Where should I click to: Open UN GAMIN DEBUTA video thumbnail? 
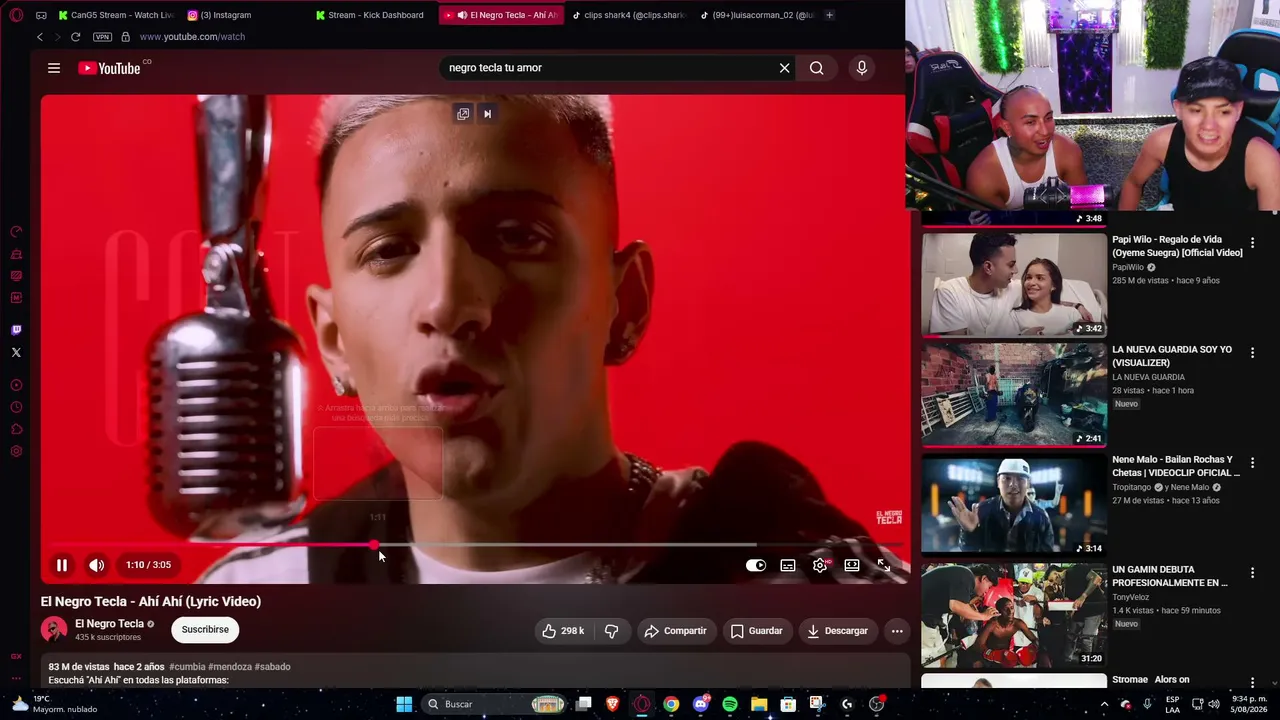tap(1014, 614)
